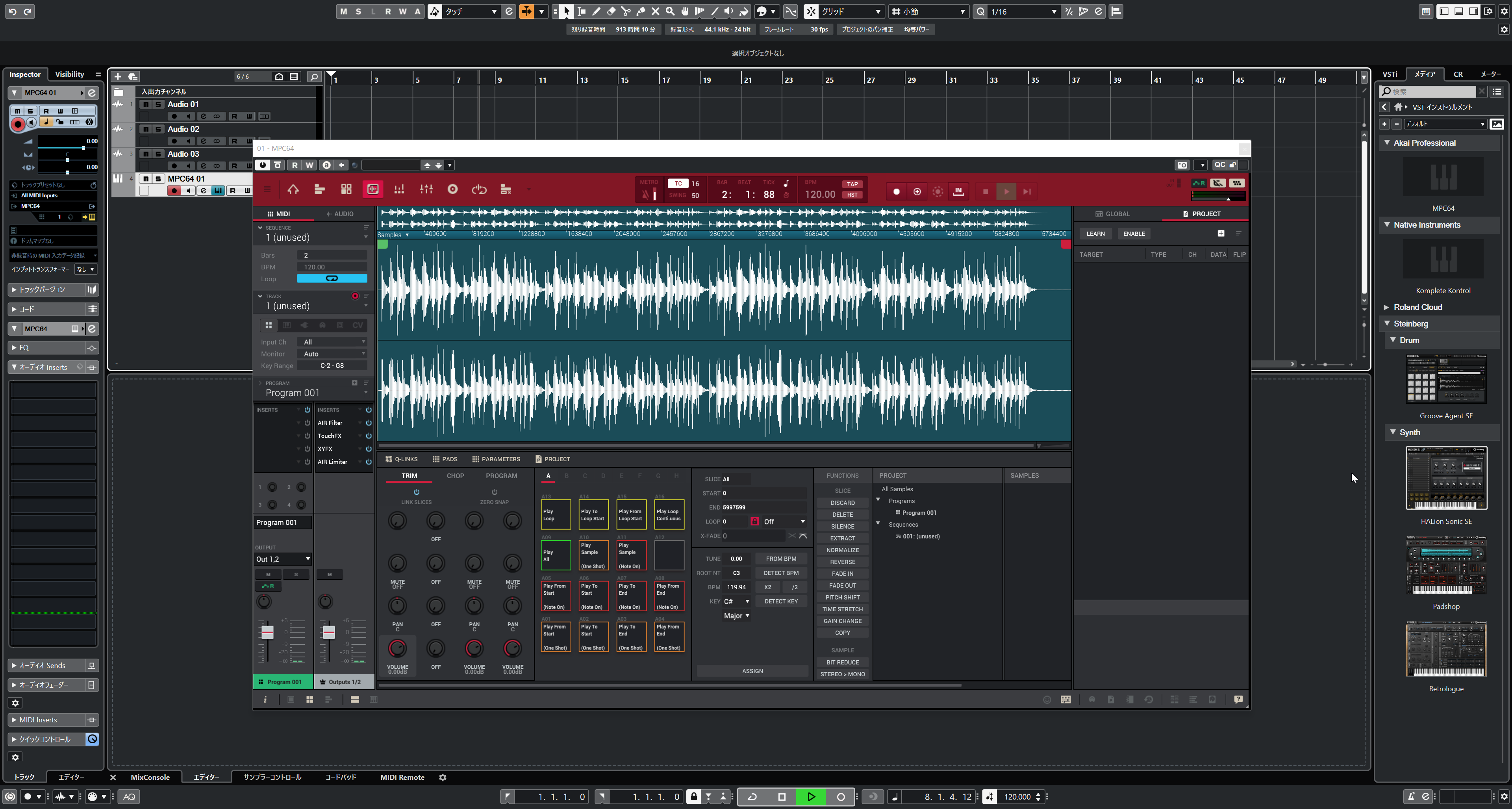
Task: Open the MixConsole lower zone tab
Action: 150,777
